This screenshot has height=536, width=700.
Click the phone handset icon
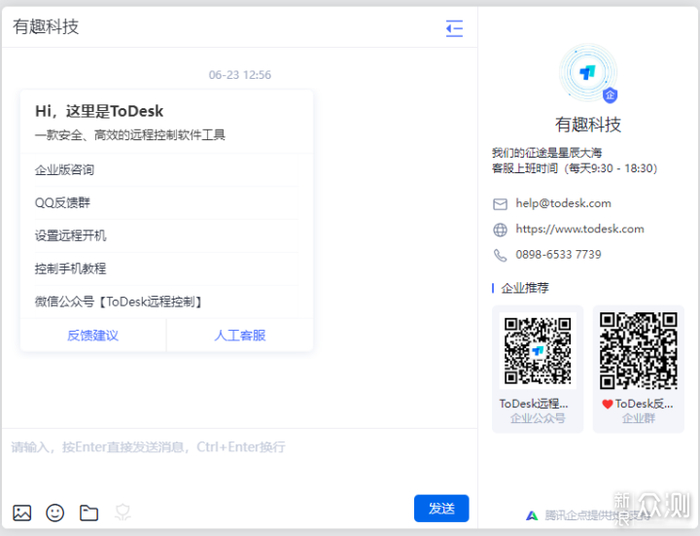pyautogui.click(x=500, y=255)
